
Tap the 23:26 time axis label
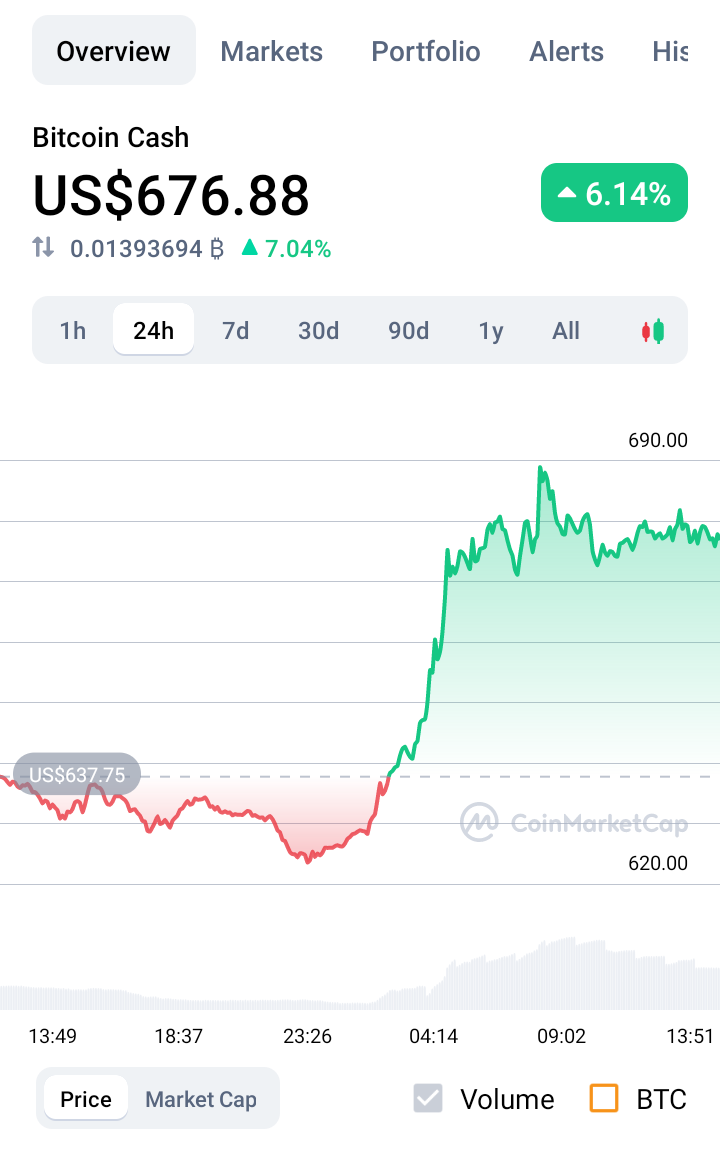tap(307, 1036)
